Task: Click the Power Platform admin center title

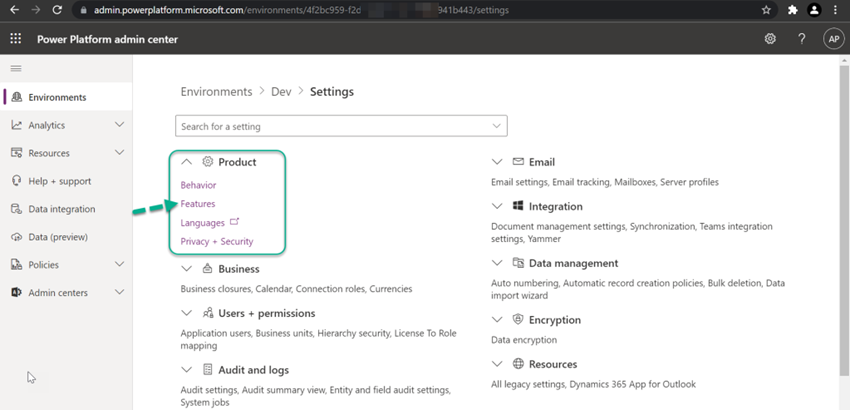Action: tap(107, 39)
